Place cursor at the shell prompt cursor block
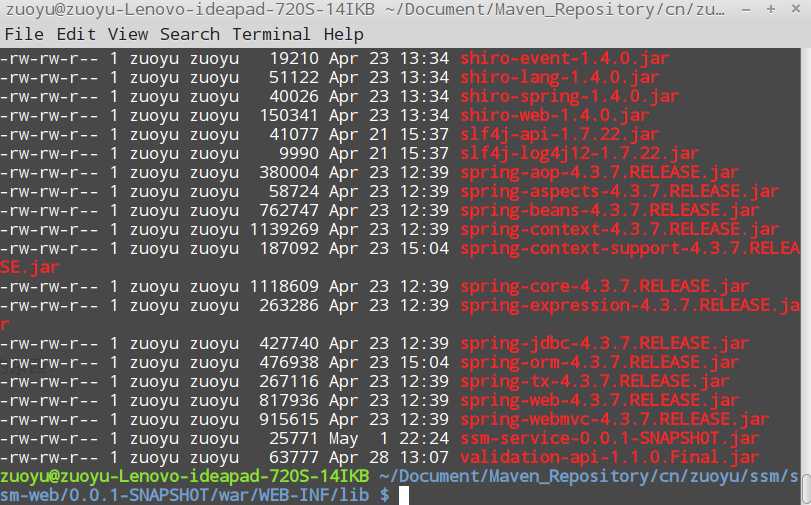 coord(403,495)
